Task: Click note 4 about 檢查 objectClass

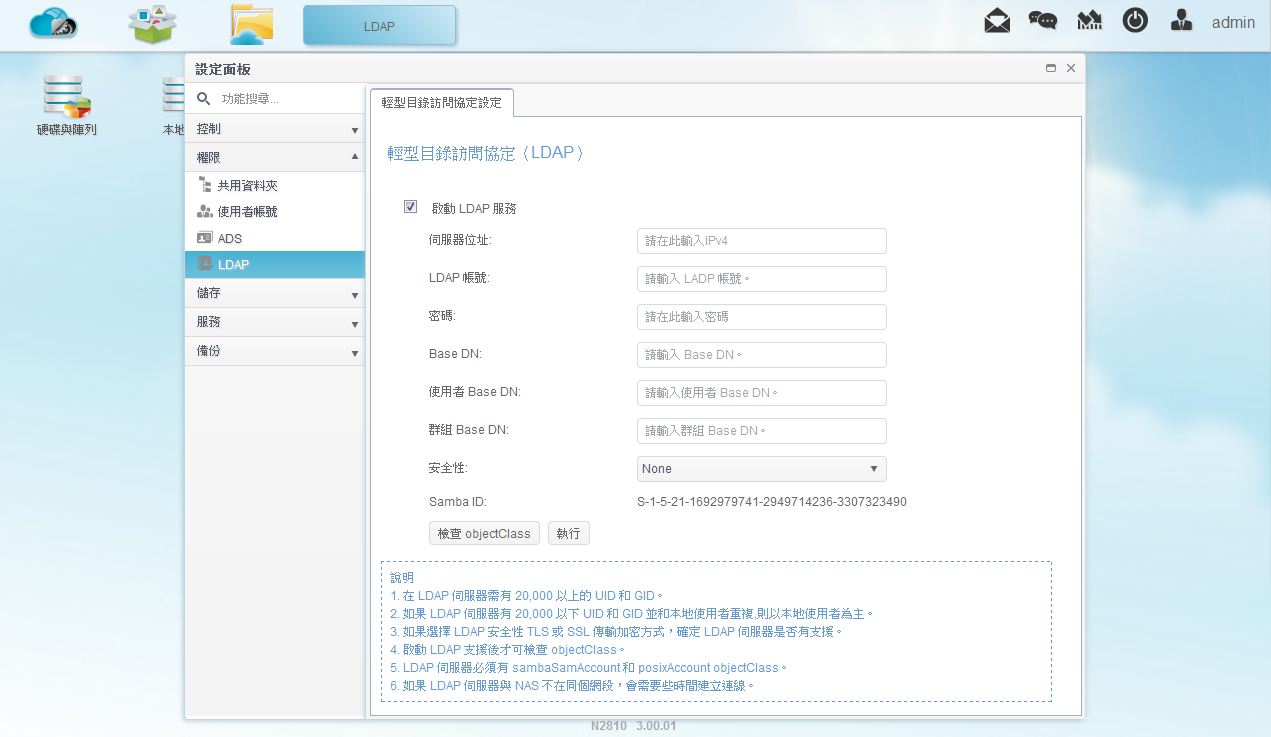Action: coord(509,650)
